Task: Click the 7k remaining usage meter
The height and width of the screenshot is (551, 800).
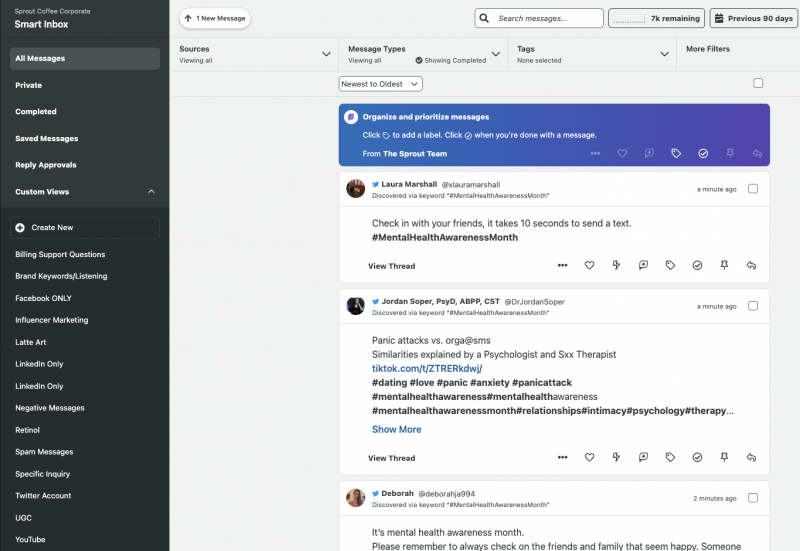Action: tap(656, 18)
